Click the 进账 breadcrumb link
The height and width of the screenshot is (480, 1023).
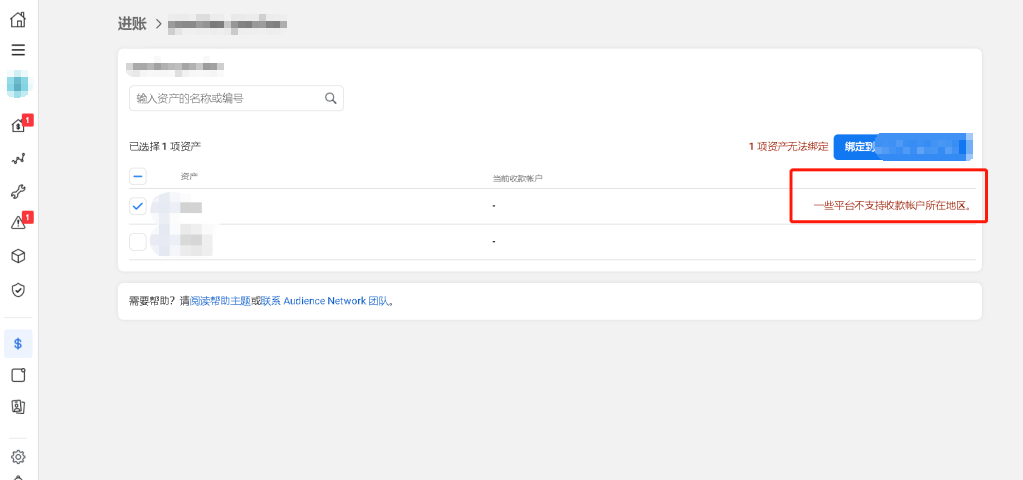[x=132, y=23]
